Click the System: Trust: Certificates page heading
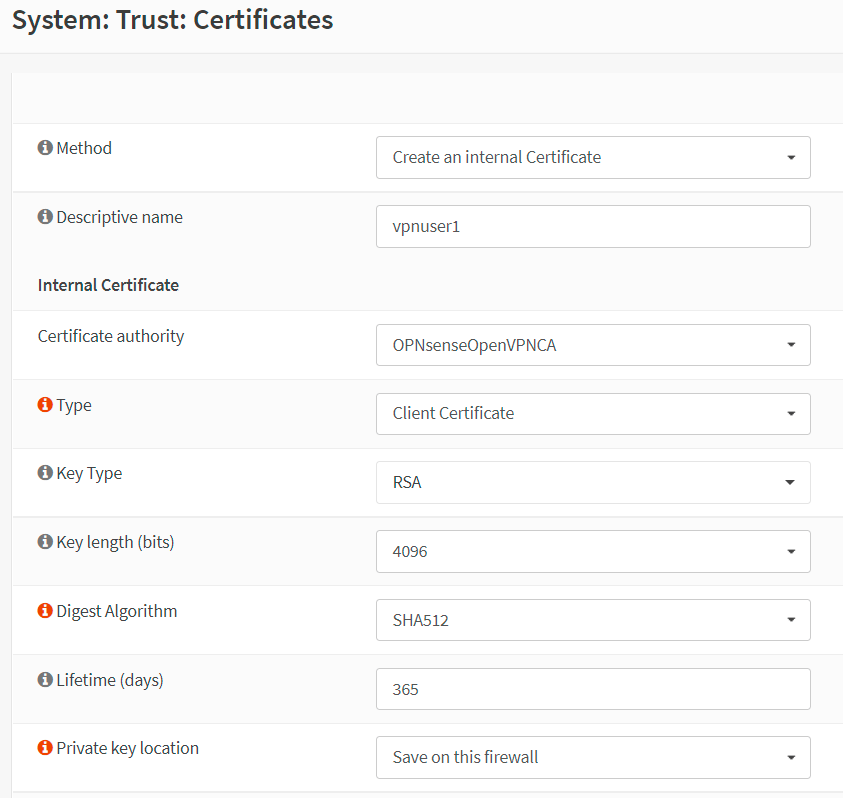Image resolution: width=843 pixels, height=798 pixels. [170, 19]
